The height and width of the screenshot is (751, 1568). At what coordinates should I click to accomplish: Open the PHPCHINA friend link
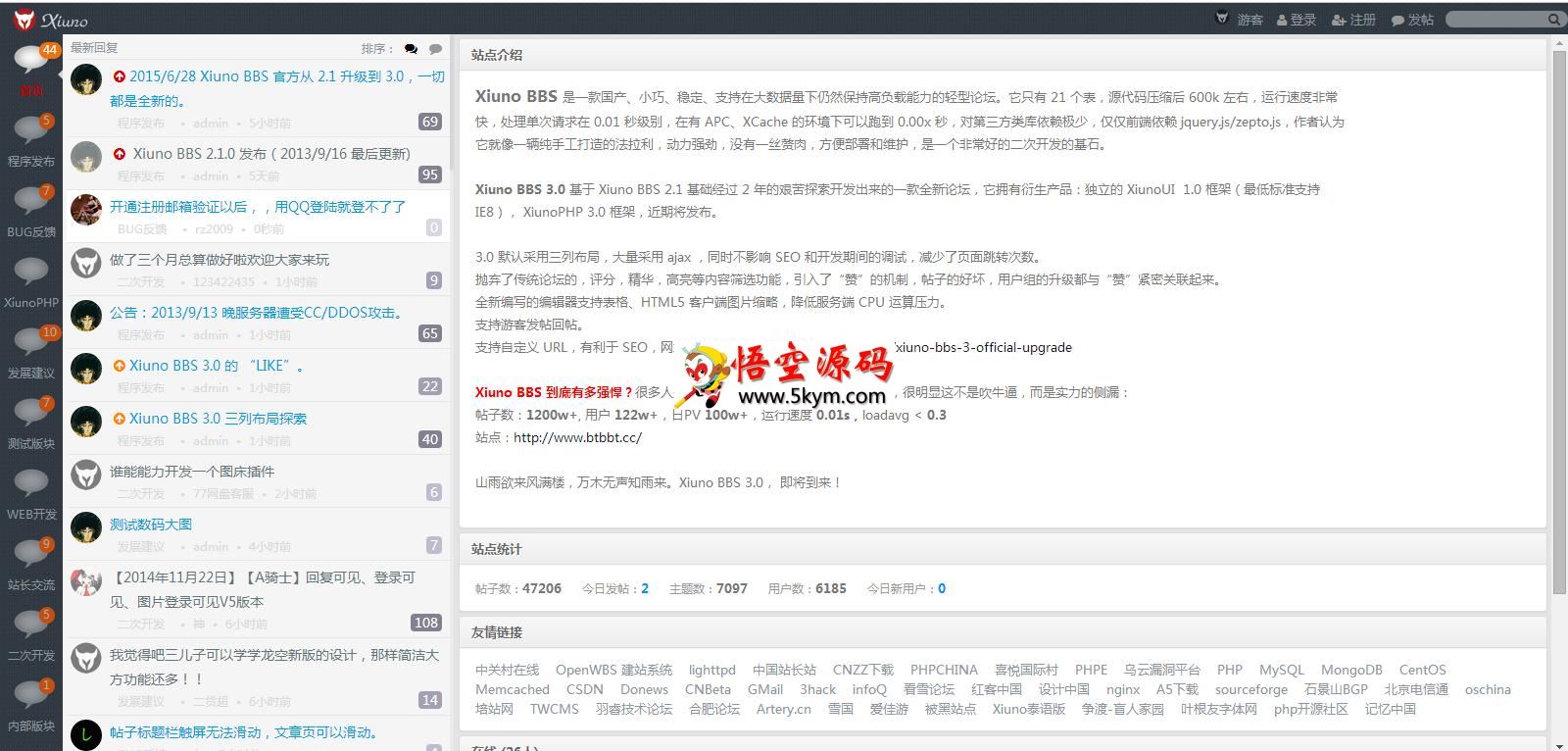coord(944,670)
